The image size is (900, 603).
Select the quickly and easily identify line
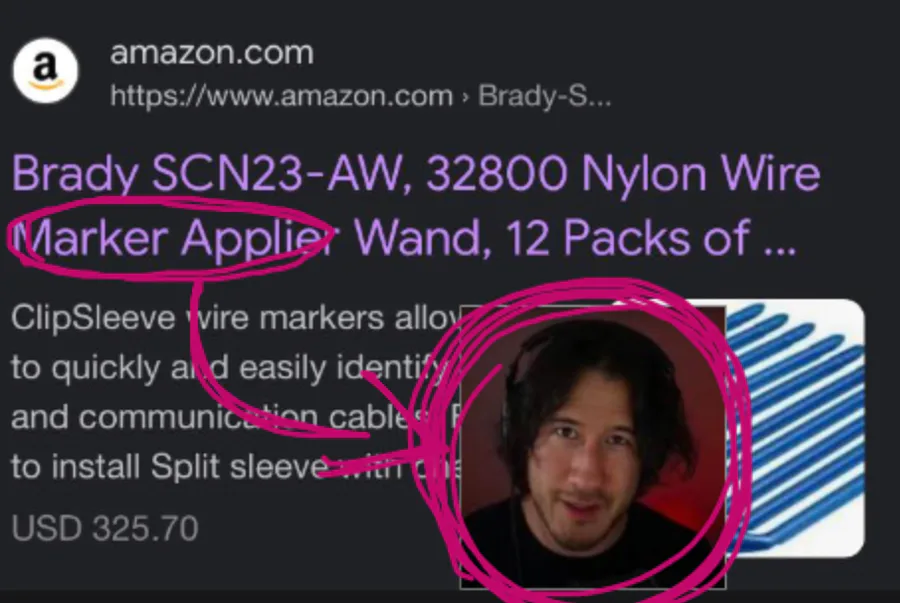tap(232, 367)
